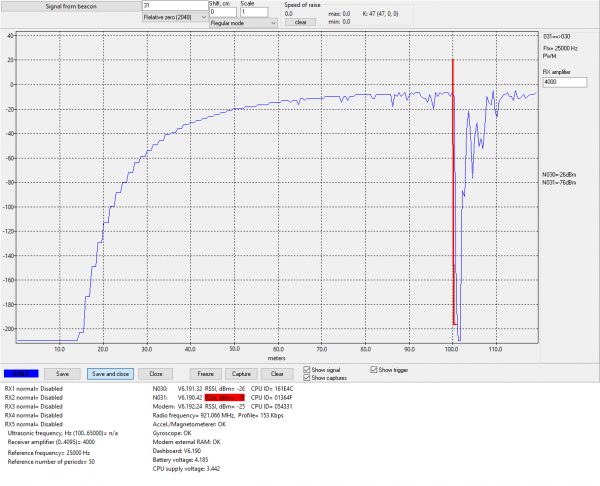The height and width of the screenshot is (486, 600).
Task: Click the Clear button next to Capture
Action: point(277,374)
